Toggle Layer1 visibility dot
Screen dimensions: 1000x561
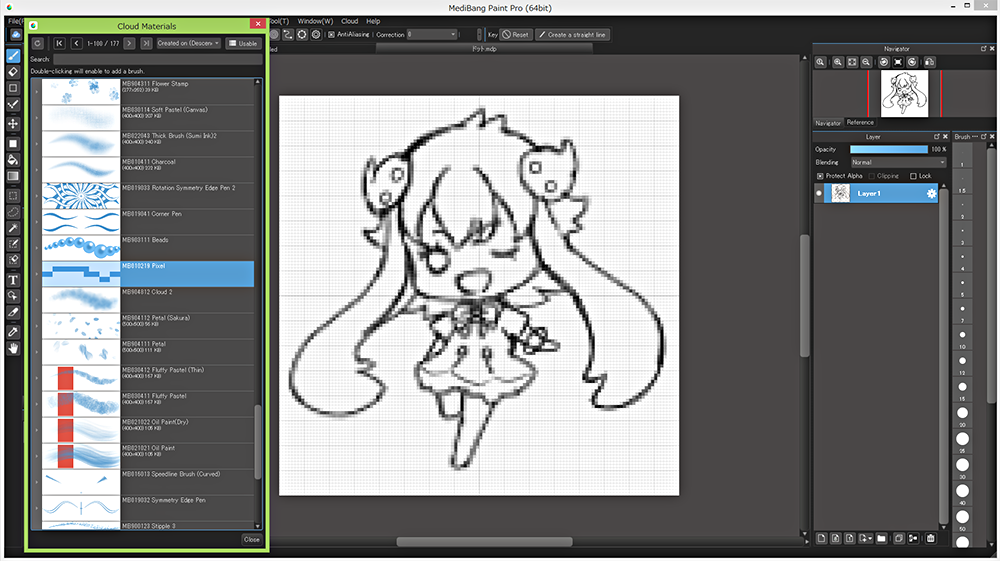819,193
